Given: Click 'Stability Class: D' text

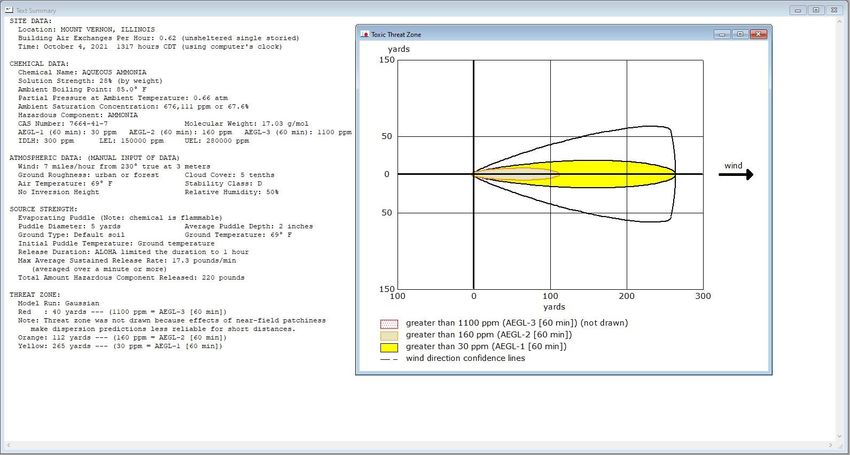Looking at the screenshot, I should tap(221, 183).
